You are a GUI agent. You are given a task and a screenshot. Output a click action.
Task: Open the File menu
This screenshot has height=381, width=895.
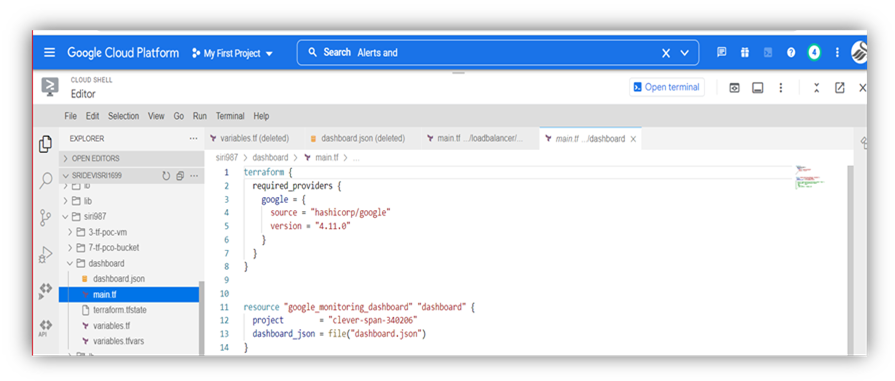(70, 116)
